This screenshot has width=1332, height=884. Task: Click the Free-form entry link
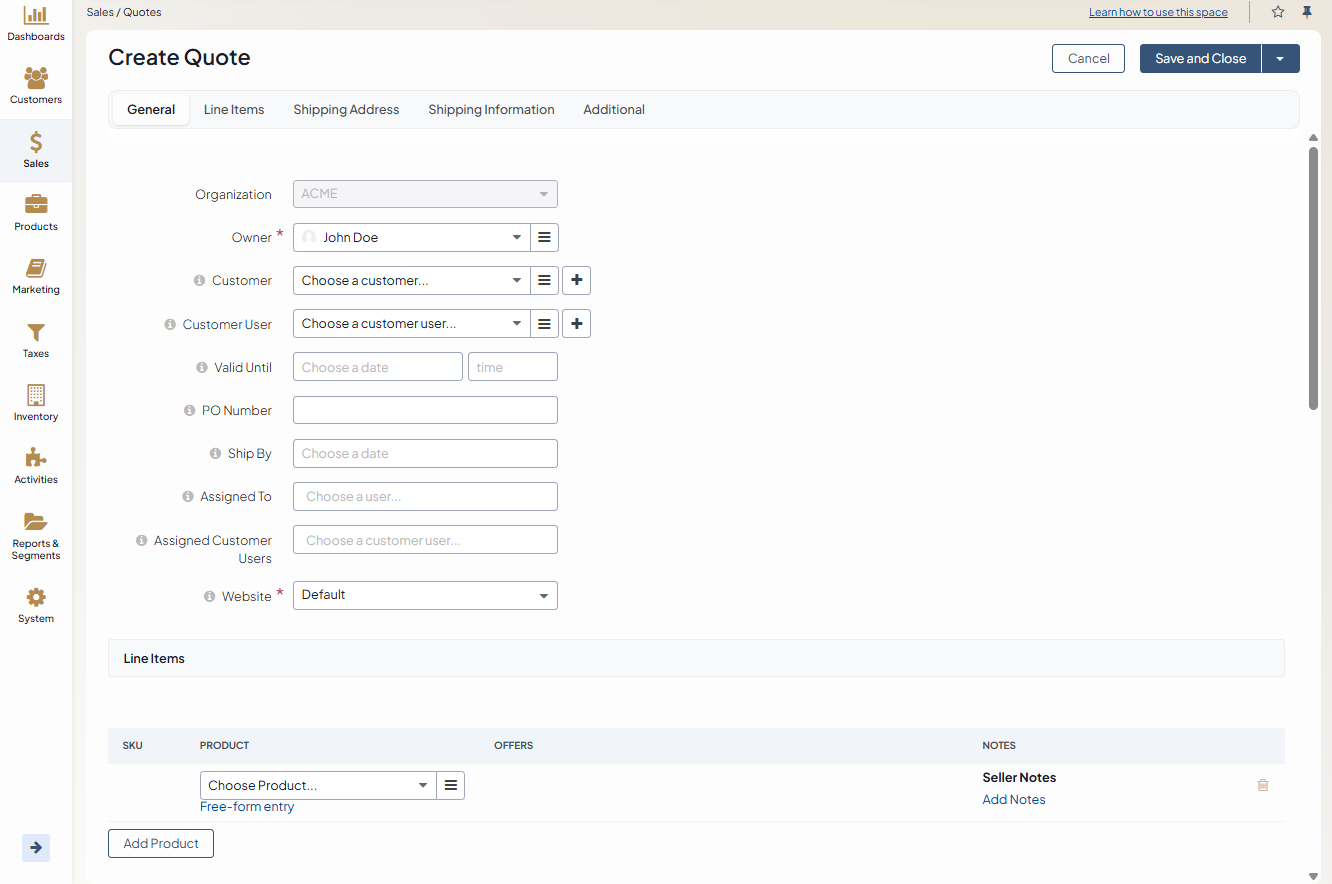(x=247, y=807)
